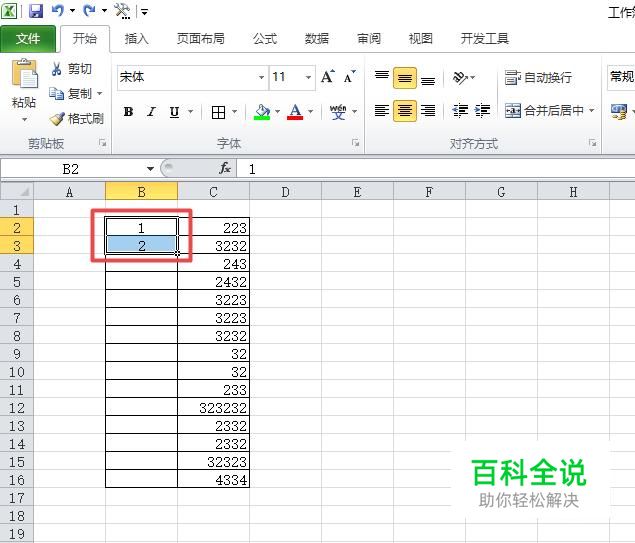Expand the 合并后居中 dropdown arrow
635x543 pixels.
click(x=592, y=110)
